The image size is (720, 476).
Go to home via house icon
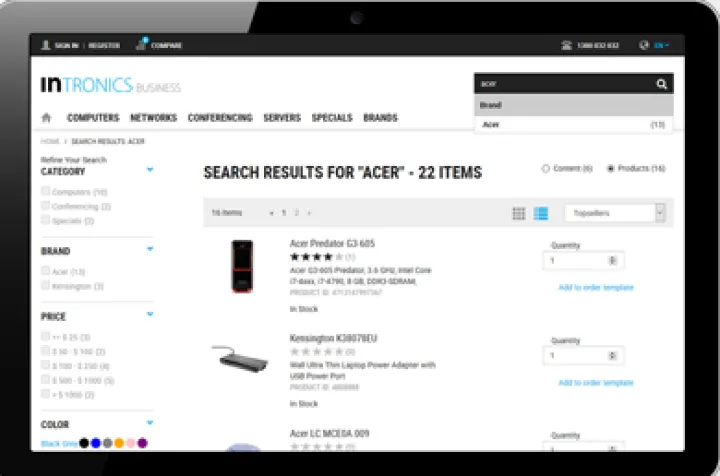click(46, 118)
